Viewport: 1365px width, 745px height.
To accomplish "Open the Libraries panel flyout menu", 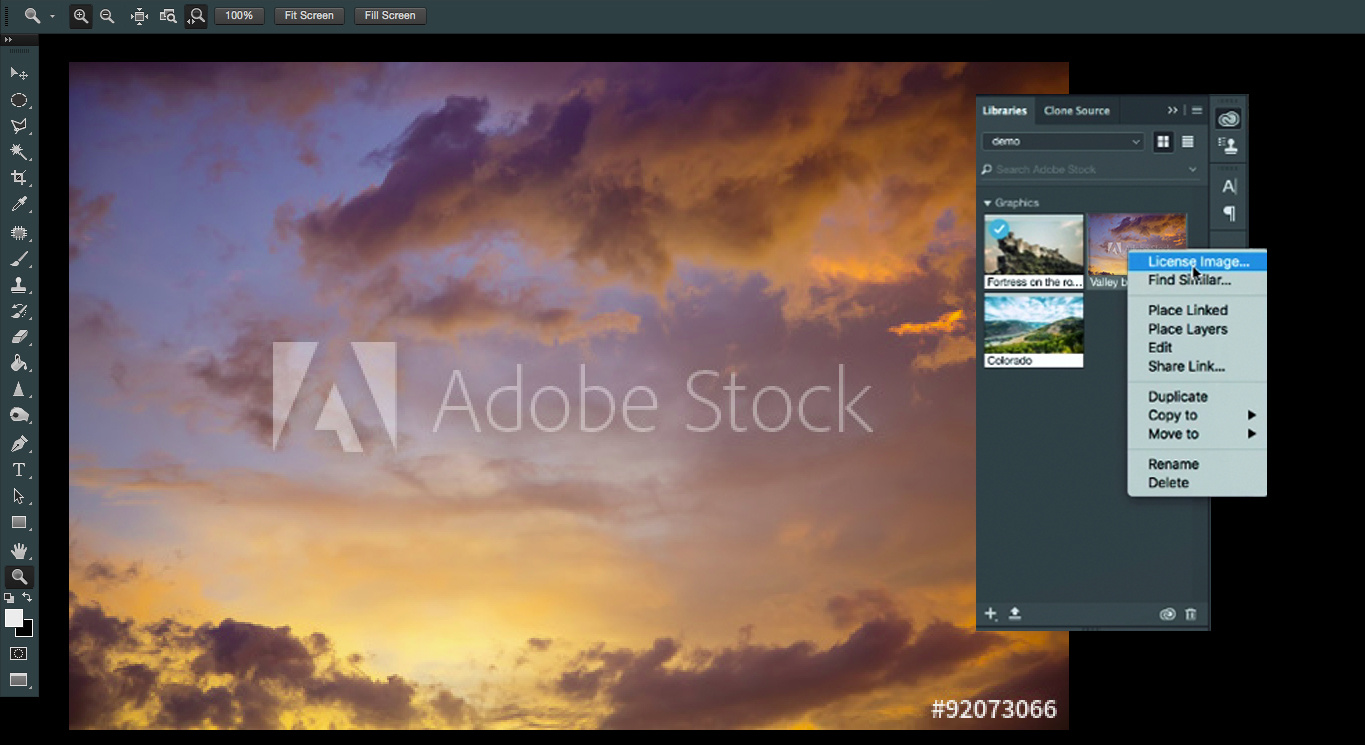I will pyautogui.click(x=1197, y=110).
